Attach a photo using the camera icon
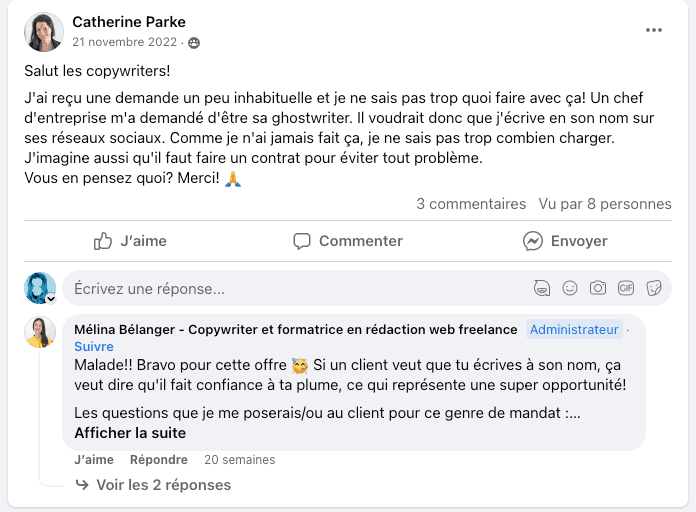This screenshot has width=696, height=512. point(598,288)
